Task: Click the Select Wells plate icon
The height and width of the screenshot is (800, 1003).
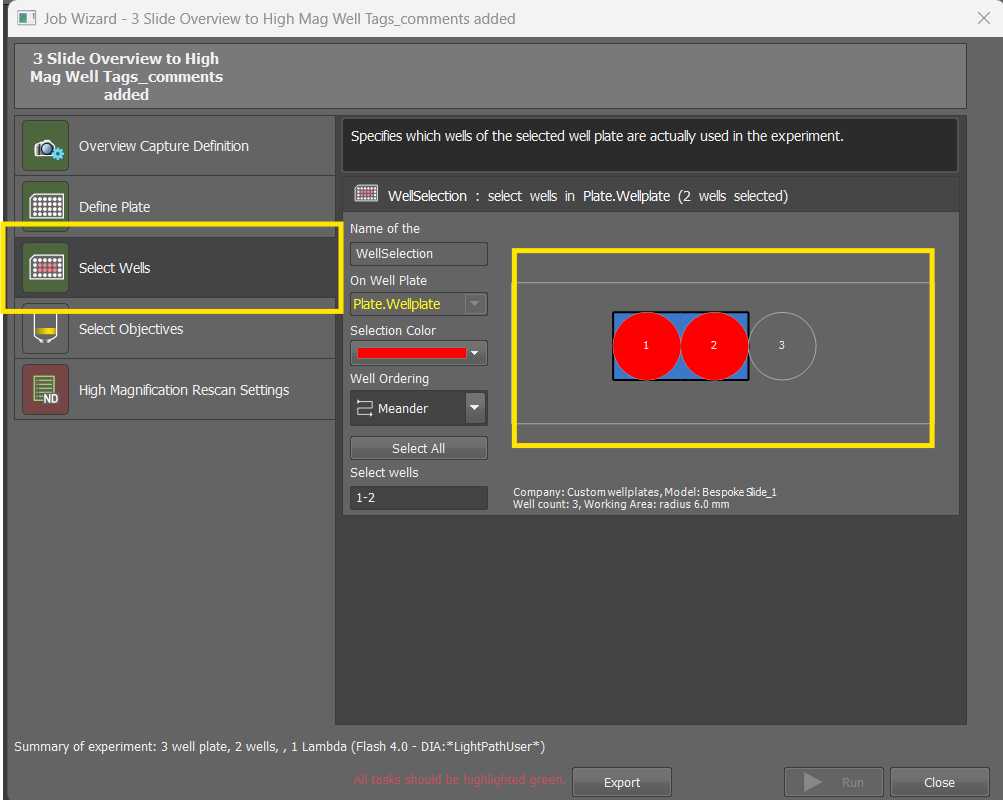Action: point(45,268)
